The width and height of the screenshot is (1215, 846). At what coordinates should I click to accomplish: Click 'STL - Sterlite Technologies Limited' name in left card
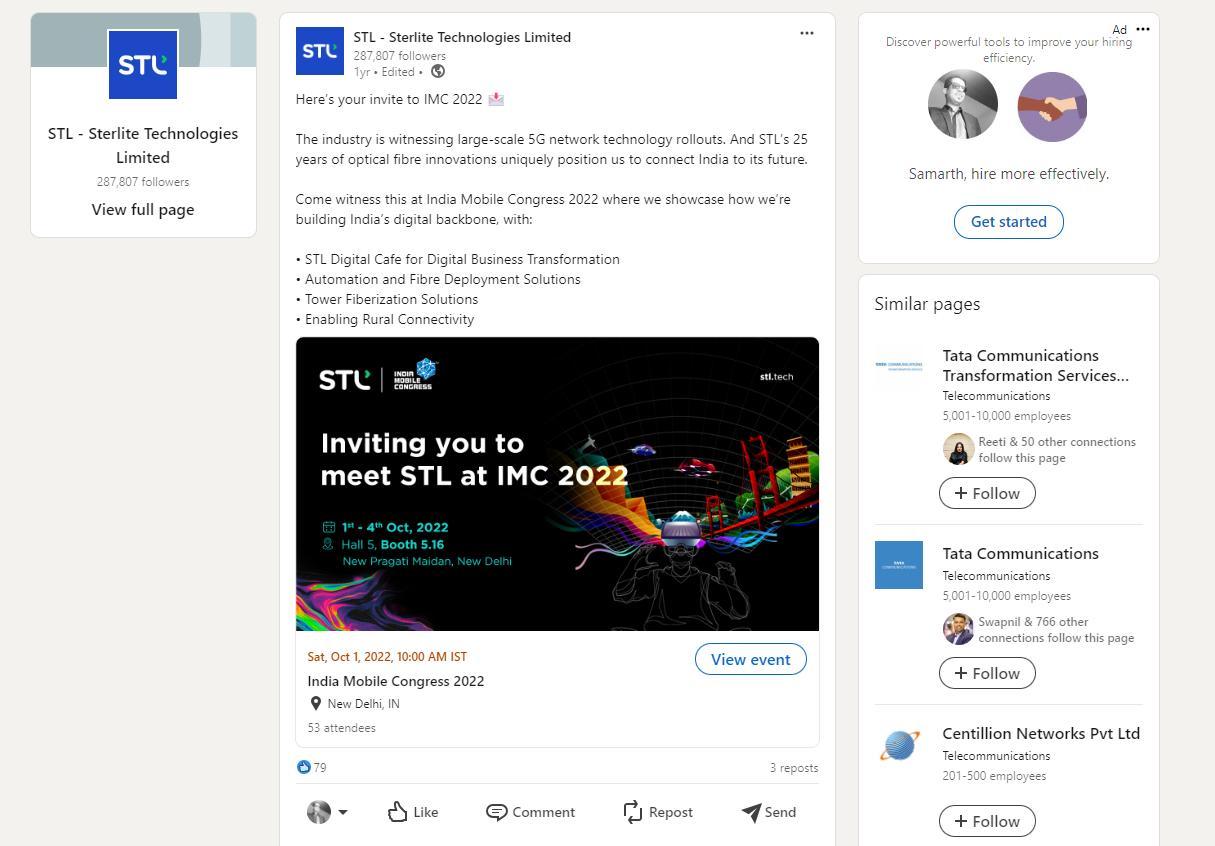point(143,145)
